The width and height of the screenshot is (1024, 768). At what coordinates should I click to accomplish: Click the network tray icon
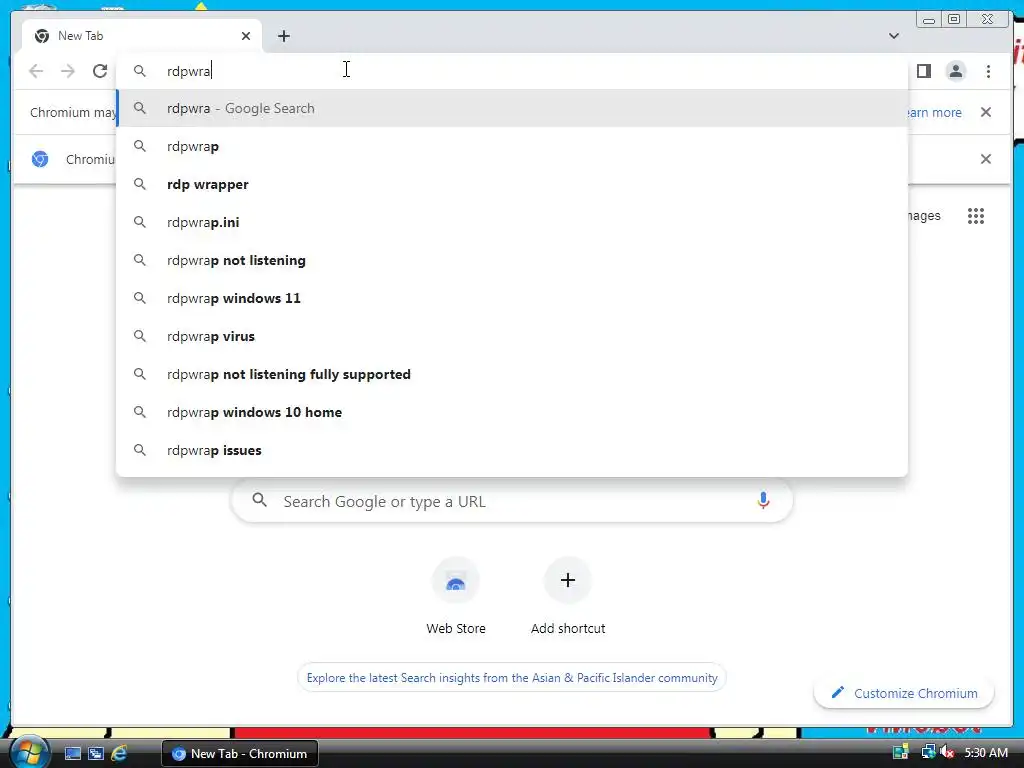tap(928, 752)
